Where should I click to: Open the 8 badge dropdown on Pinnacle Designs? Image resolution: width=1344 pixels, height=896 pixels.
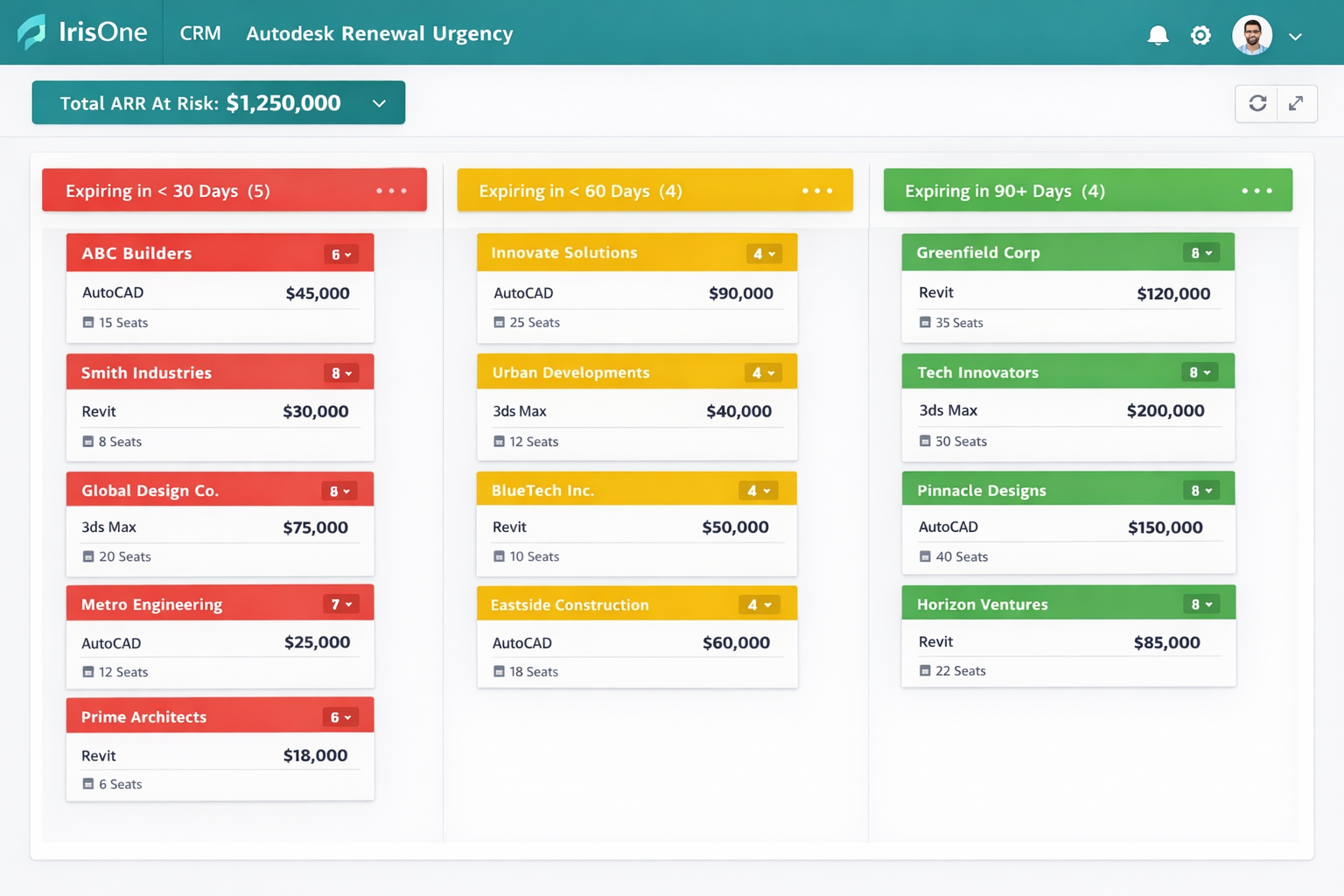click(x=1201, y=491)
